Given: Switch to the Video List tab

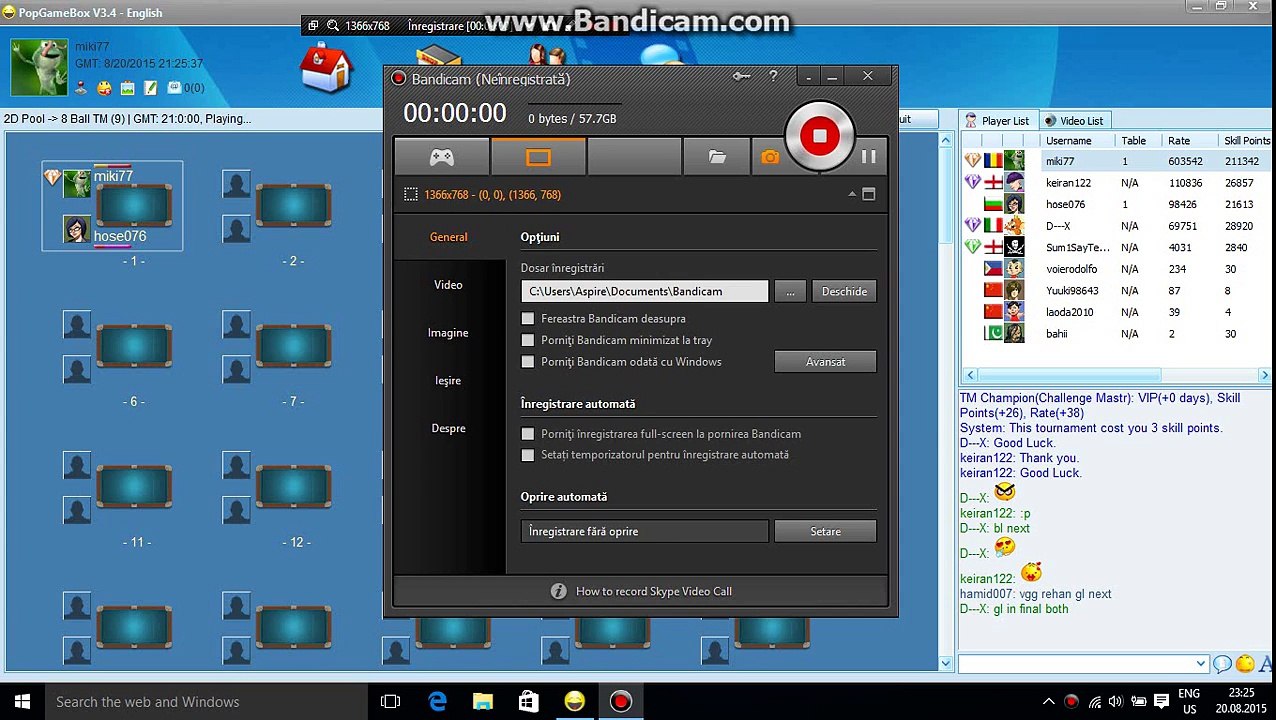Looking at the screenshot, I should click(1073, 121).
